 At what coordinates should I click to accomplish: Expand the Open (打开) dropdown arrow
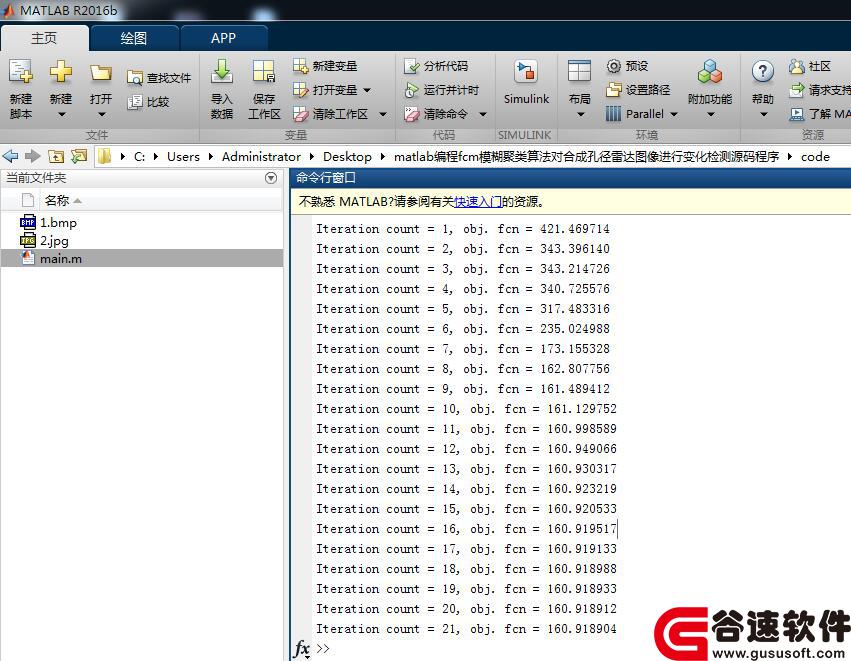101,115
